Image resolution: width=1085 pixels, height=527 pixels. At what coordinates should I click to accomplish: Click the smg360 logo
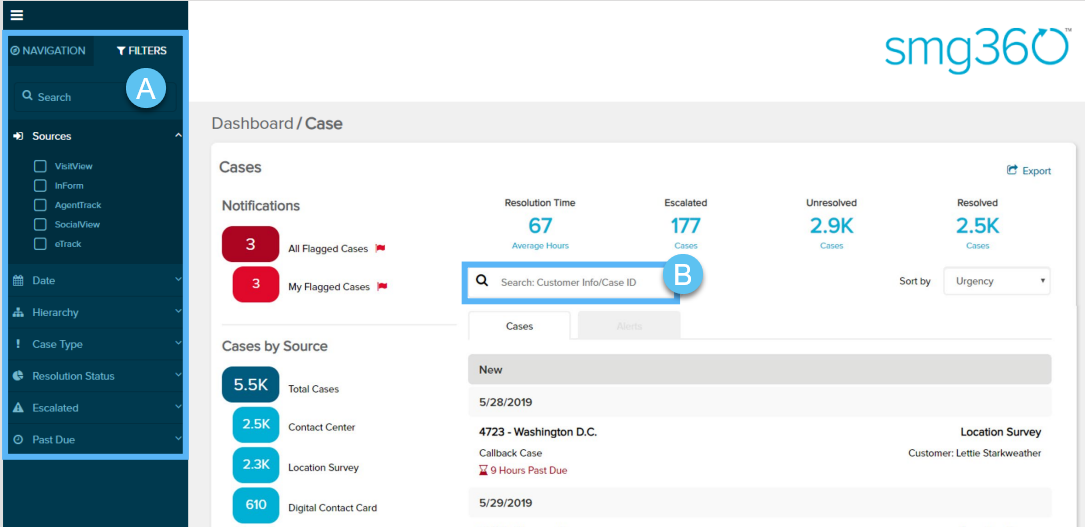coord(976,50)
